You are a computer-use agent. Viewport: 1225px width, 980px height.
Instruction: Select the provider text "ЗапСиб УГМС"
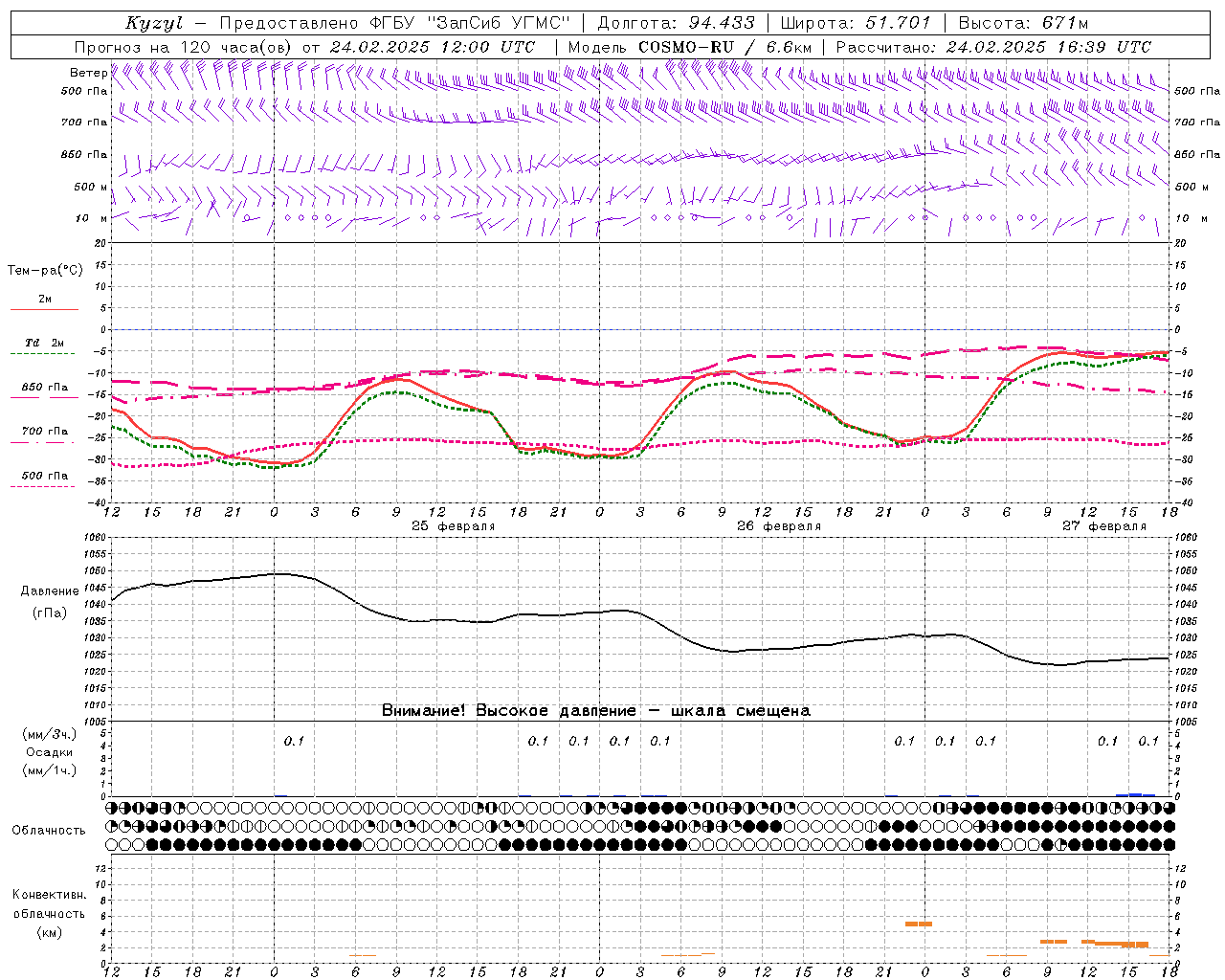click(x=501, y=23)
